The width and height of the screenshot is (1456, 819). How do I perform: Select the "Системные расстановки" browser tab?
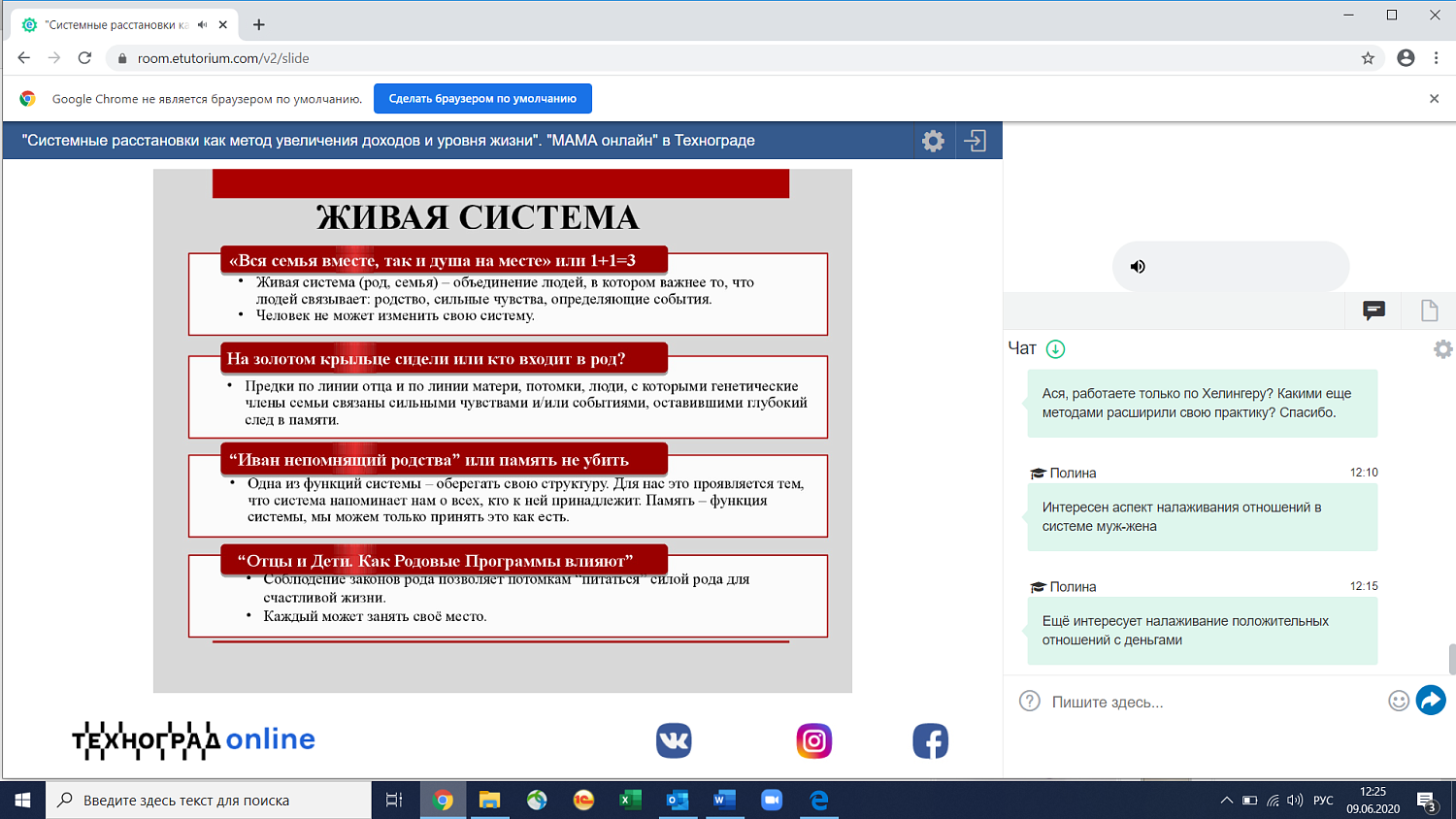click(x=123, y=25)
